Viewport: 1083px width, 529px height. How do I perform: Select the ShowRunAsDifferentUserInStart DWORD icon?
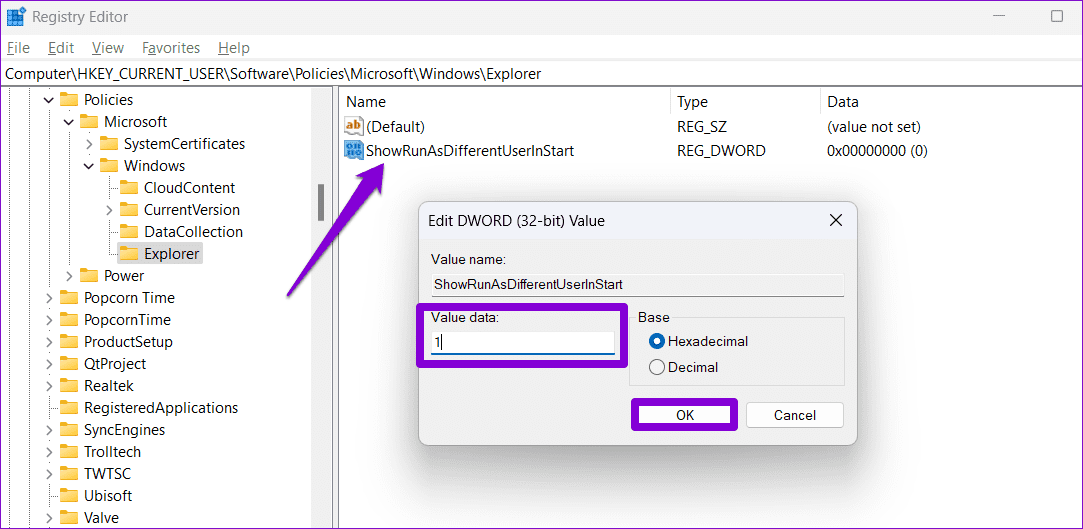point(354,150)
